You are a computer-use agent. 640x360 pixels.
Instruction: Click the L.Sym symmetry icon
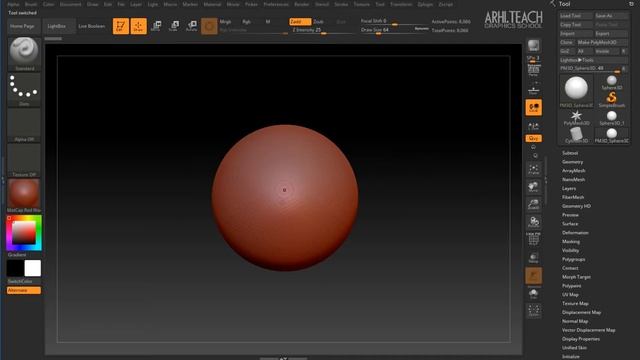click(x=533, y=126)
